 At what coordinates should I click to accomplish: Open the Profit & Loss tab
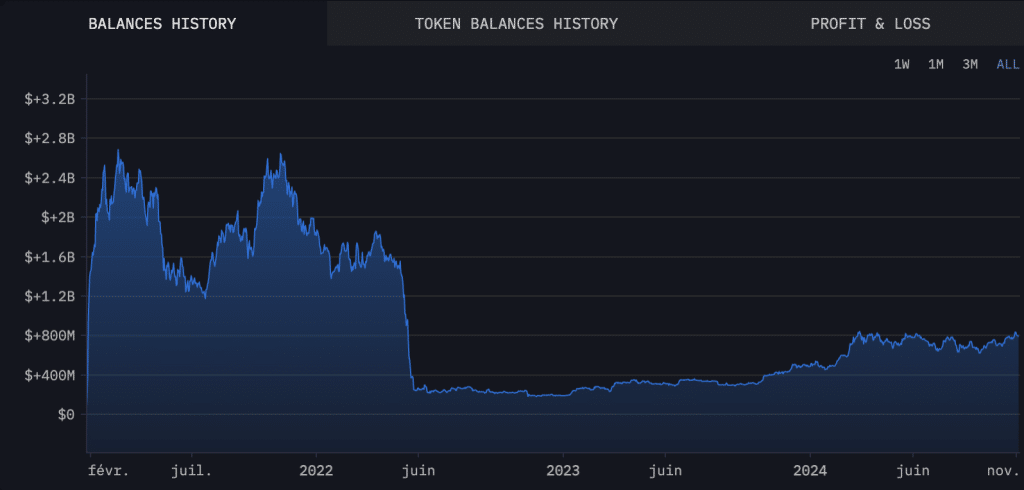(871, 24)
